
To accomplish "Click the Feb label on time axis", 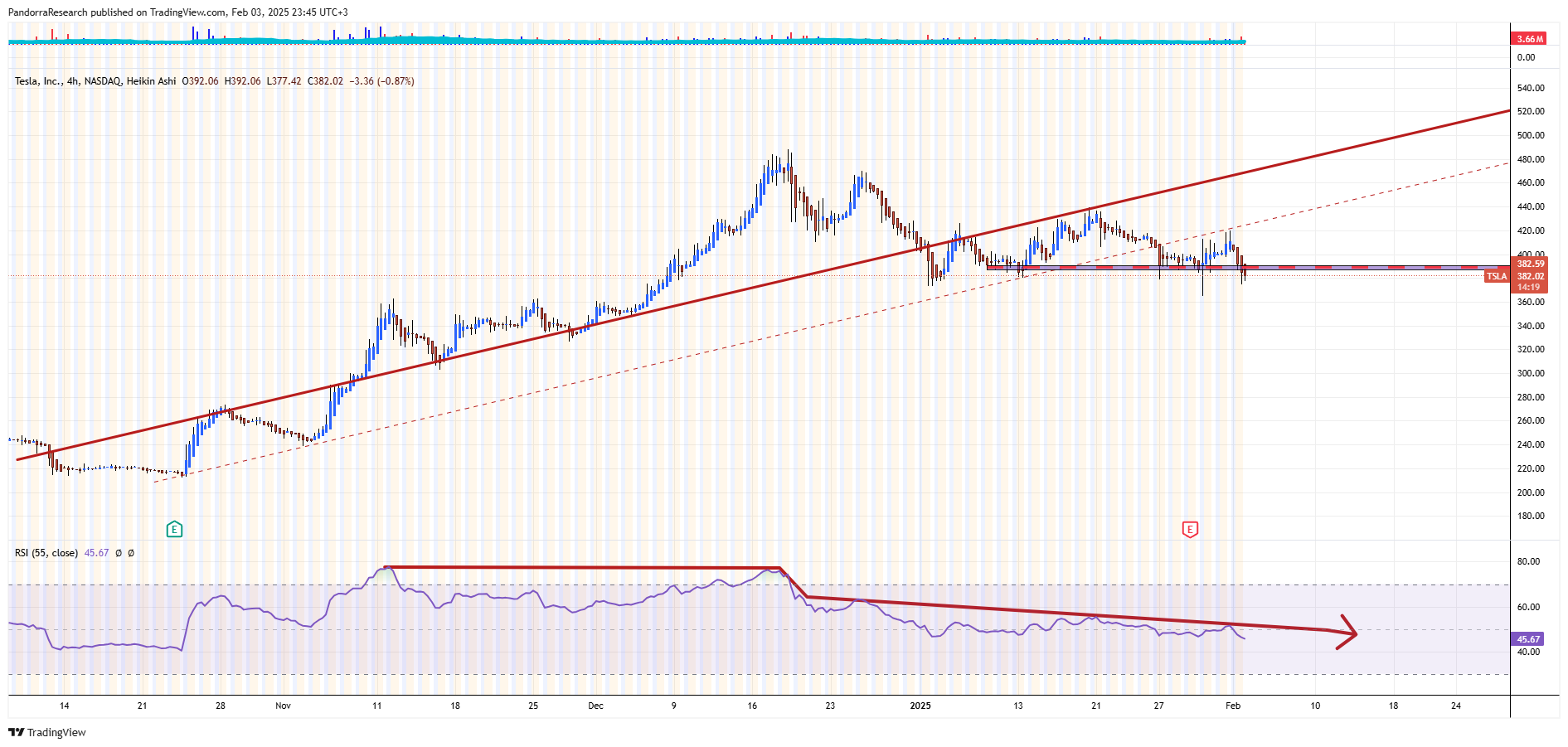I will [x=1233, y=706].
